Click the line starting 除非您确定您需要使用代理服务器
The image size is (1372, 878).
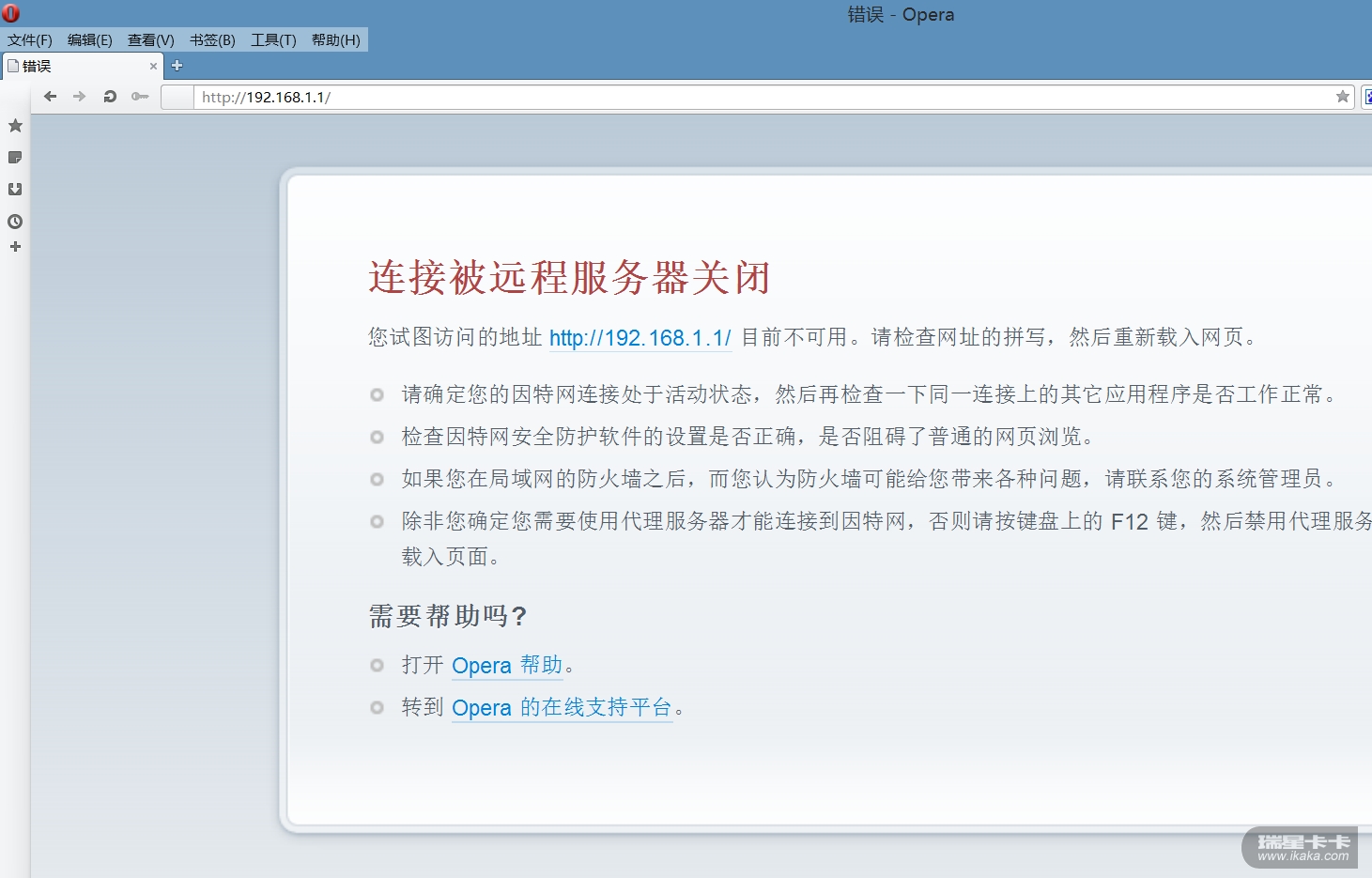pos(886,539)
